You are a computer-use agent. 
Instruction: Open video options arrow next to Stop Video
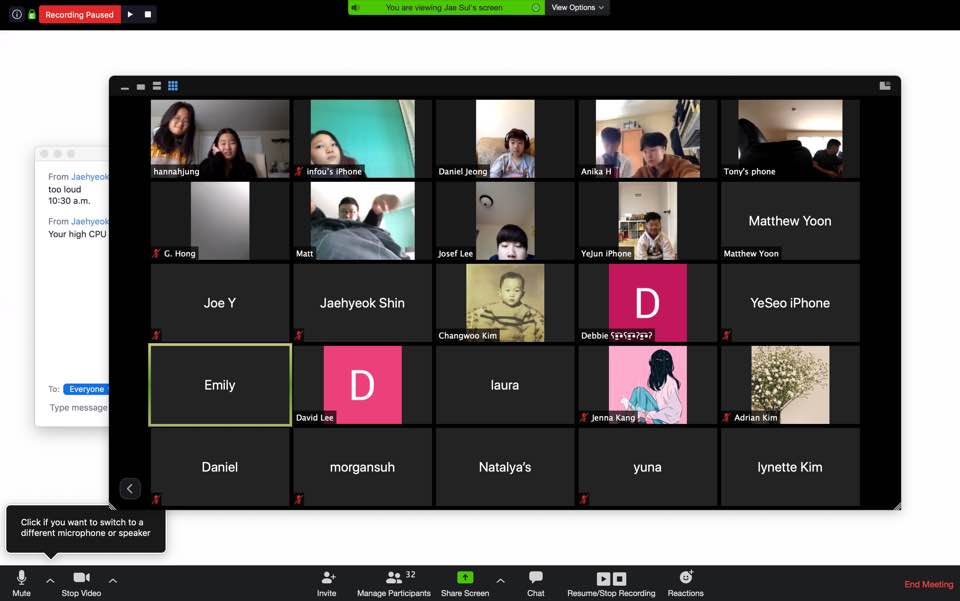click(113, 580)
